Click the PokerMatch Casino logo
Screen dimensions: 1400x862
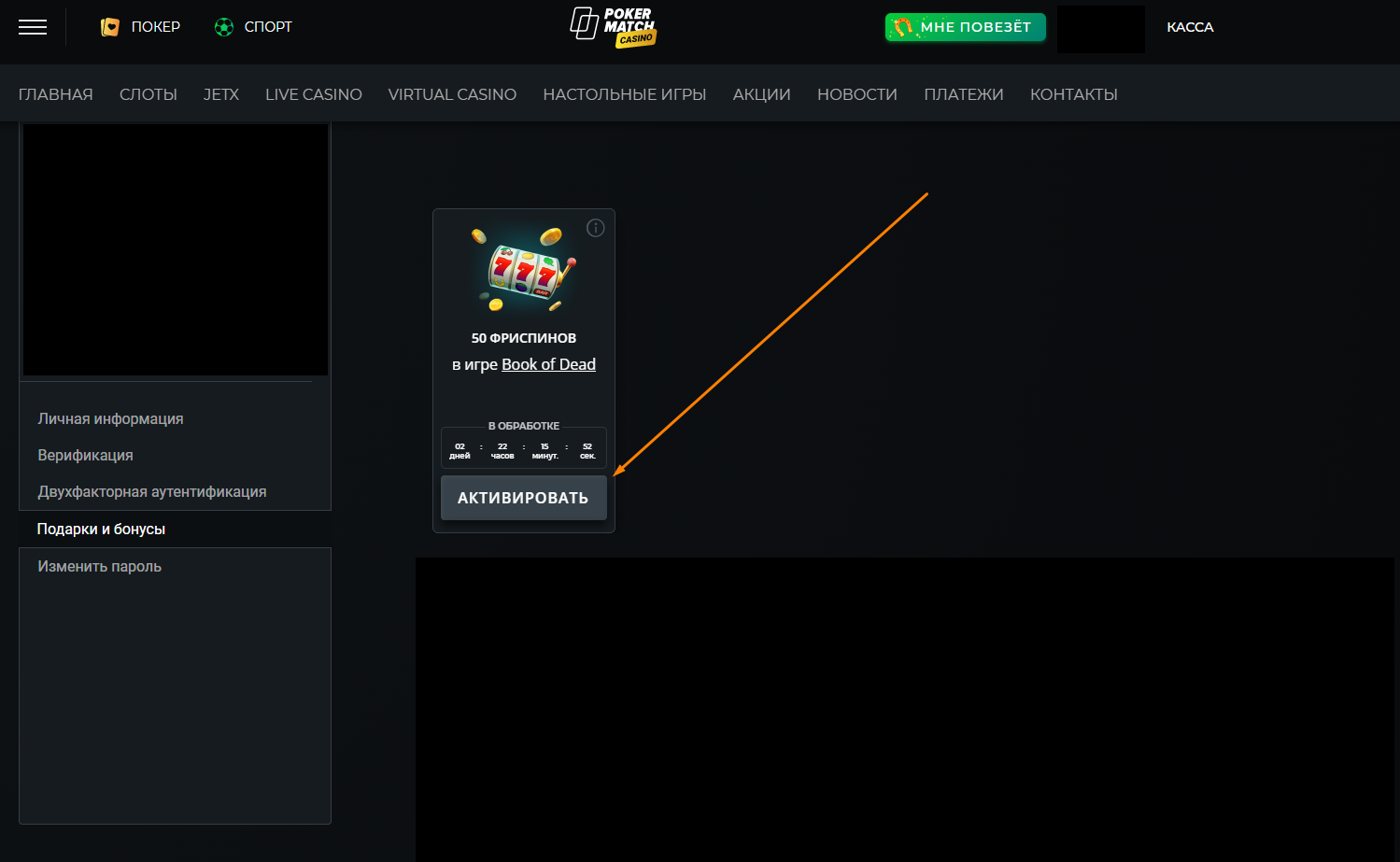614,26
